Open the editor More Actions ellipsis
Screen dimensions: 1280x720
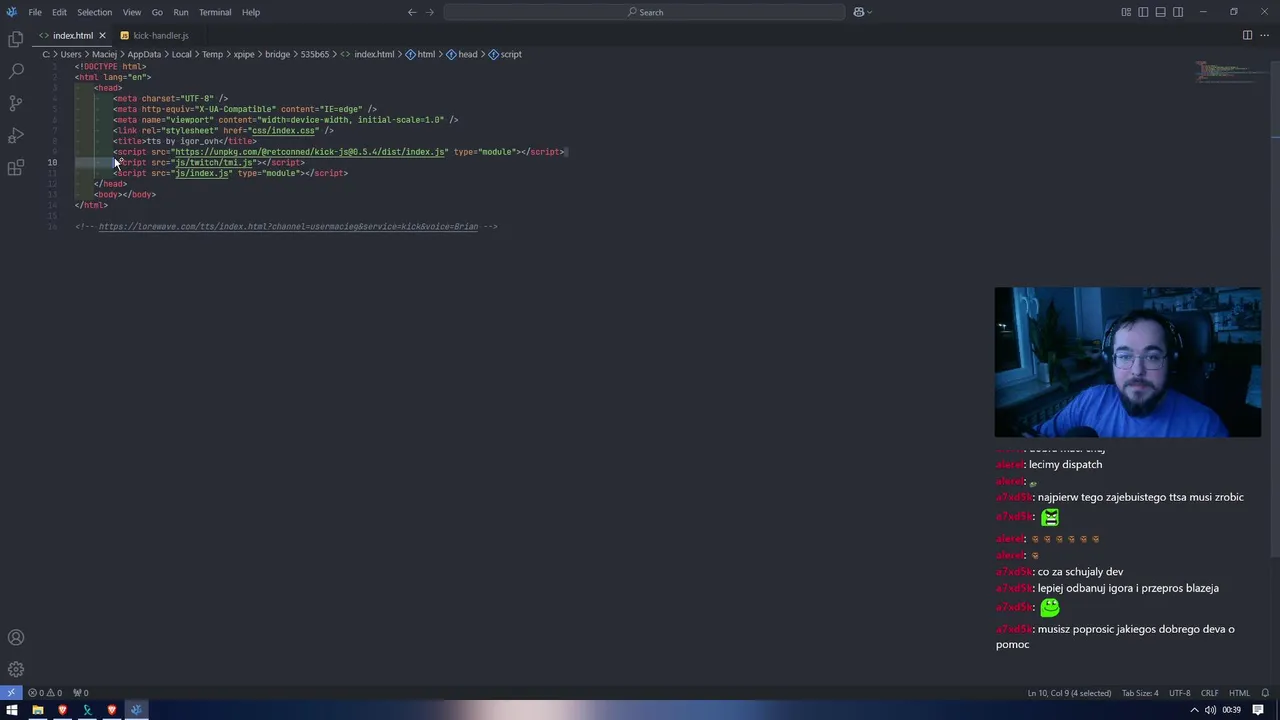[1264, 35]
